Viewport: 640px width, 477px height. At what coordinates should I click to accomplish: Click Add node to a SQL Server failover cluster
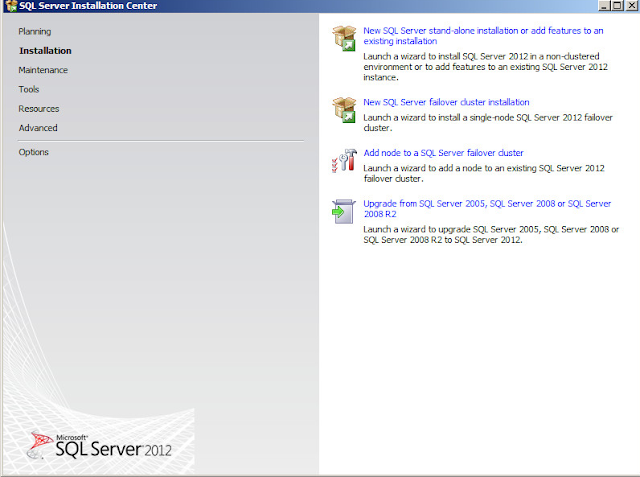[443, 153]
